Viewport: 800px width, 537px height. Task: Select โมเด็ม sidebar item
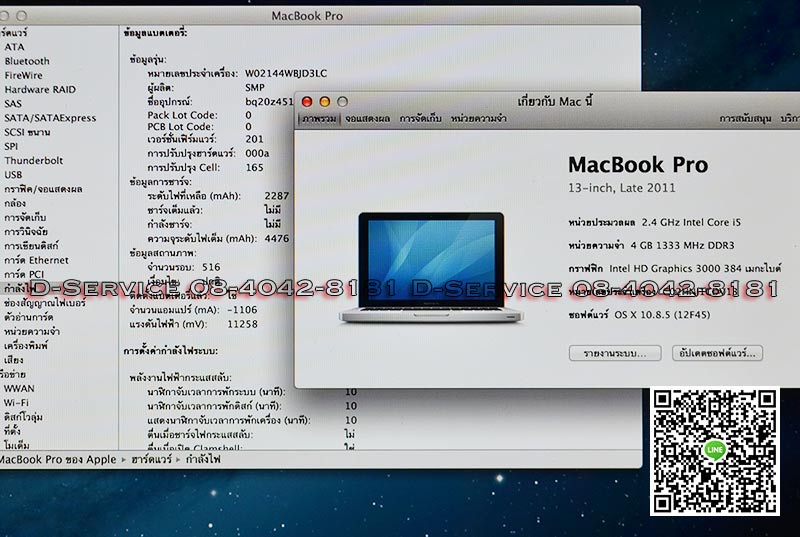pos(17,445)
